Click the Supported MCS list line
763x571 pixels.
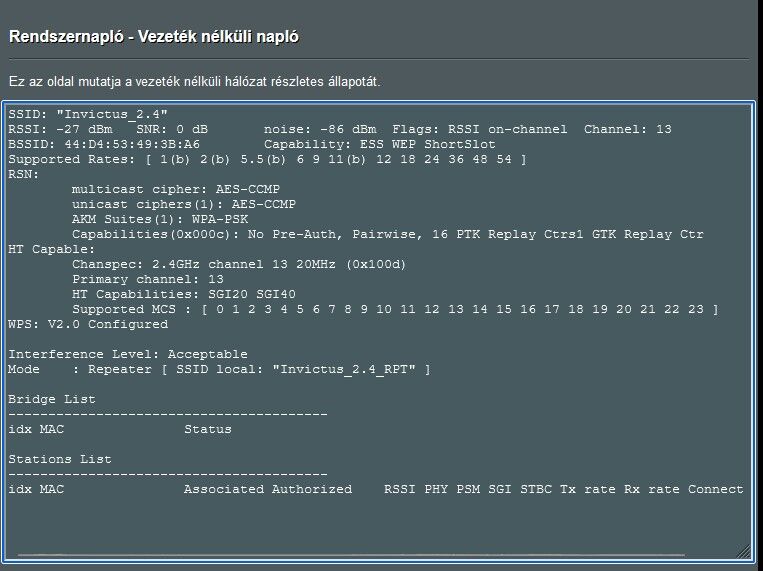tap(395, 310)
